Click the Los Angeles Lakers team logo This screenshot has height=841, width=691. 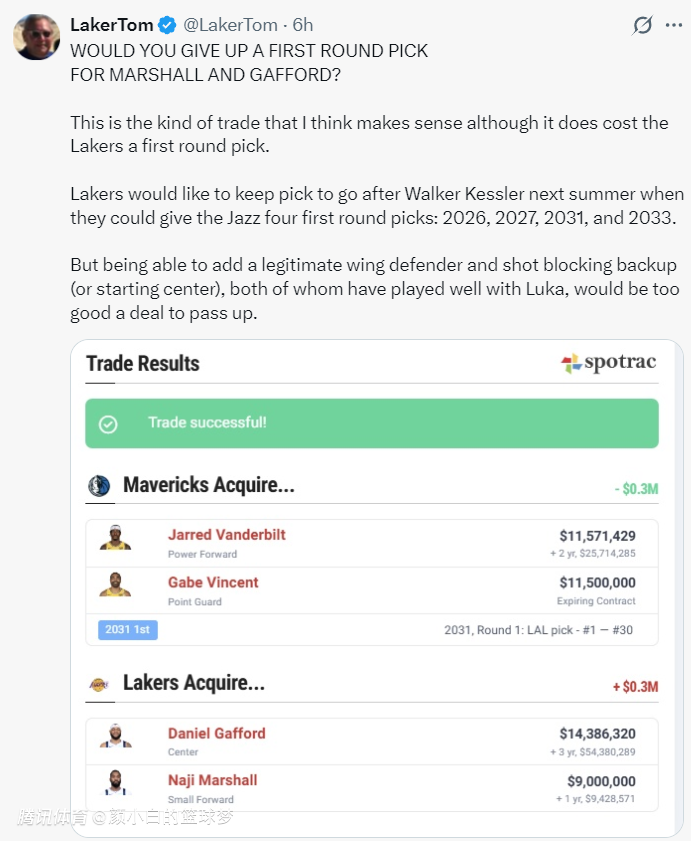pyautogui.click(x=99, y=685)
